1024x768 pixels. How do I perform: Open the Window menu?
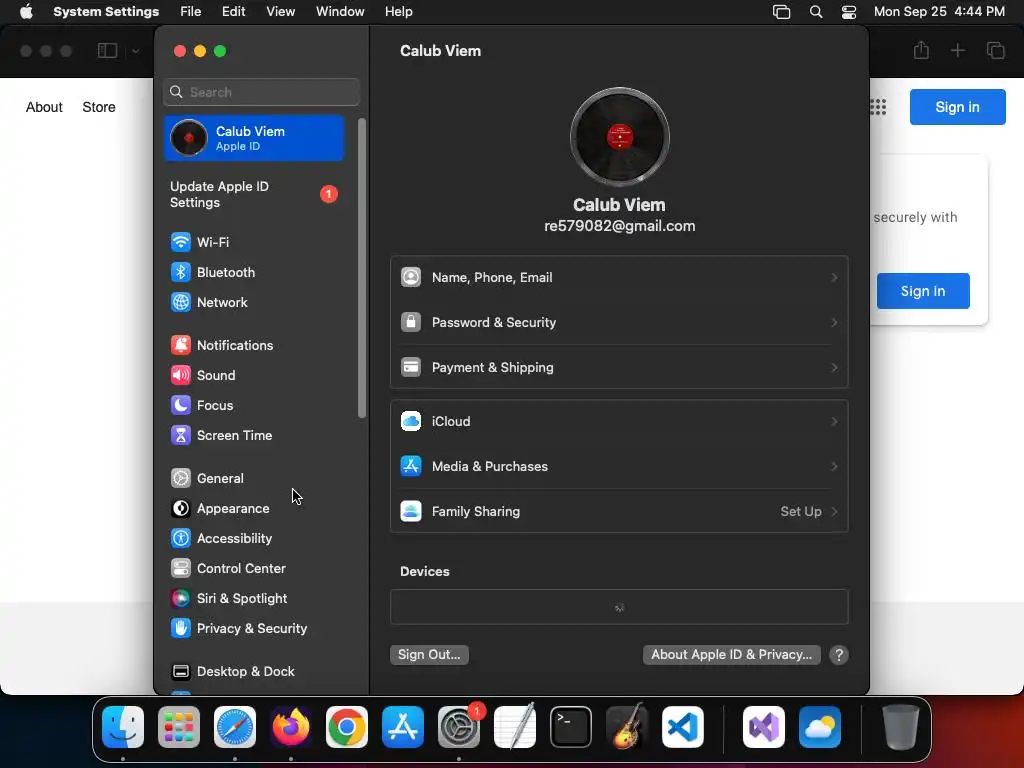click(x=340, y=12)
